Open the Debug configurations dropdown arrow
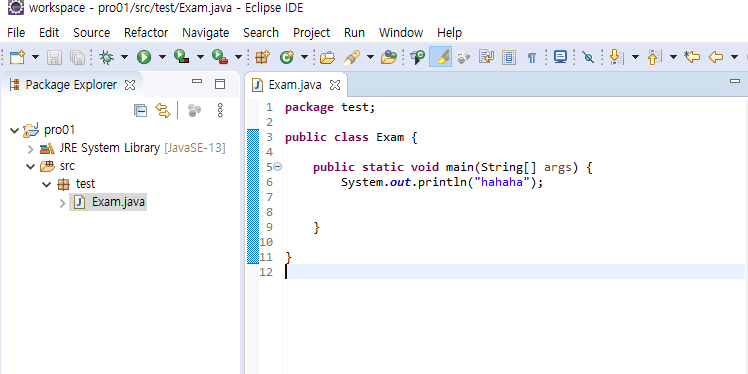 (x=124, y=58)
